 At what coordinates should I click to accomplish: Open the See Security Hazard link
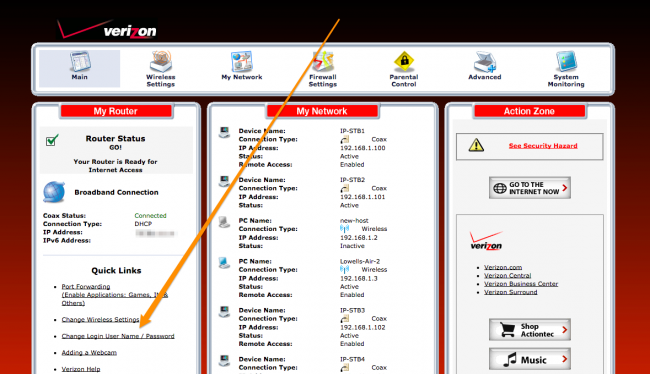coord(543,146)
